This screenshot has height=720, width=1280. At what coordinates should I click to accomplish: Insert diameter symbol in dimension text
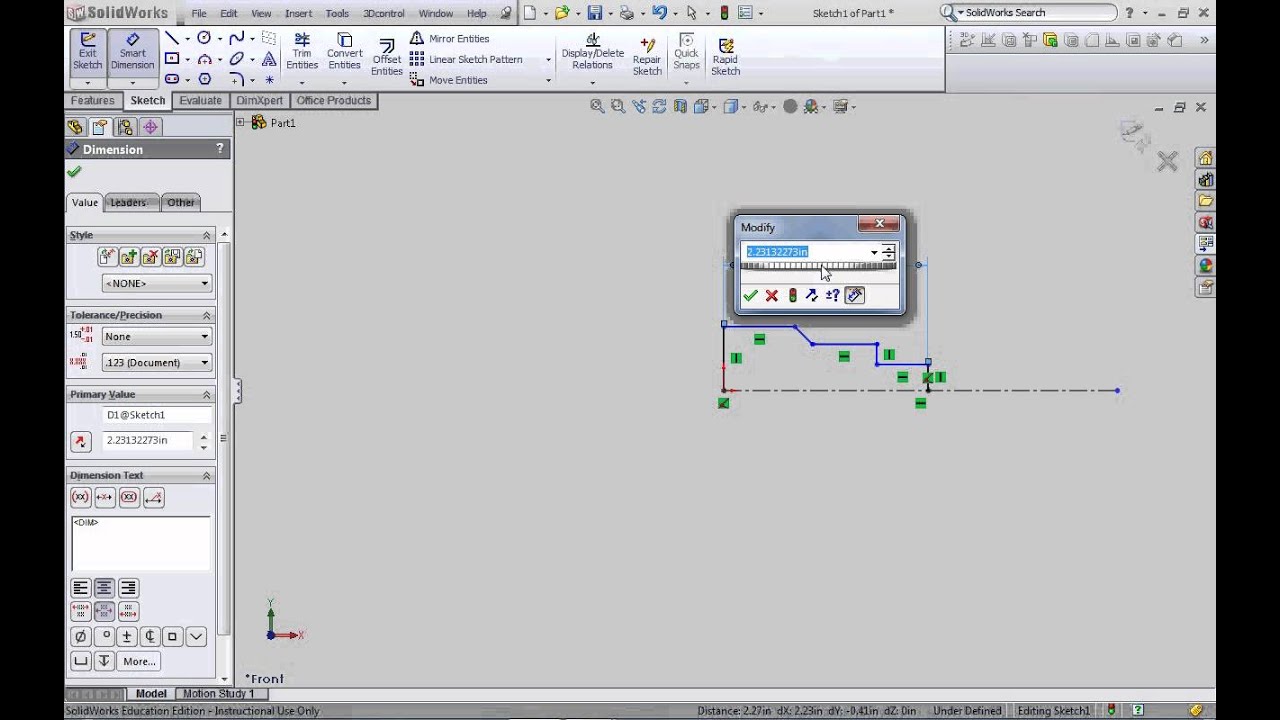coord(81,636)
